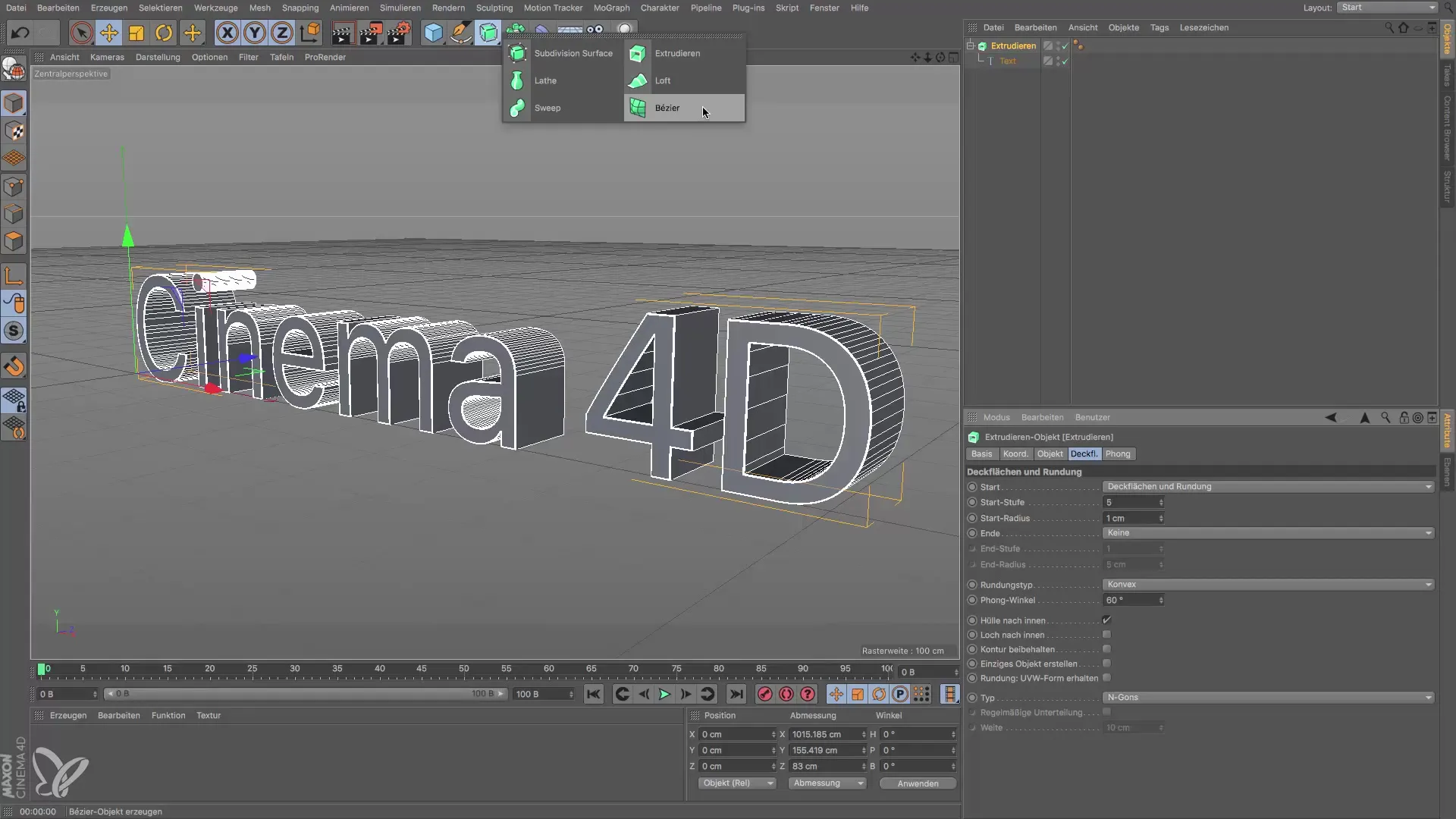Click the record active objects button
Image resolution: width=1456 pixels, height=819 pixels.
tap(764, 694)
